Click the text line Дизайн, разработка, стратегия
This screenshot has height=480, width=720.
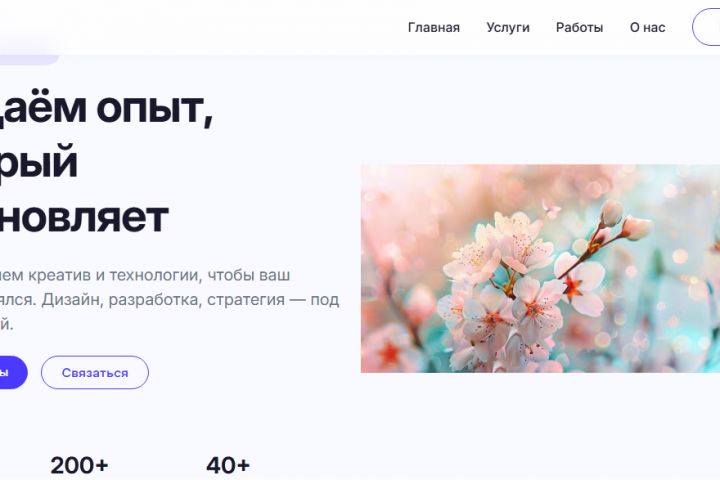[169, 299]
